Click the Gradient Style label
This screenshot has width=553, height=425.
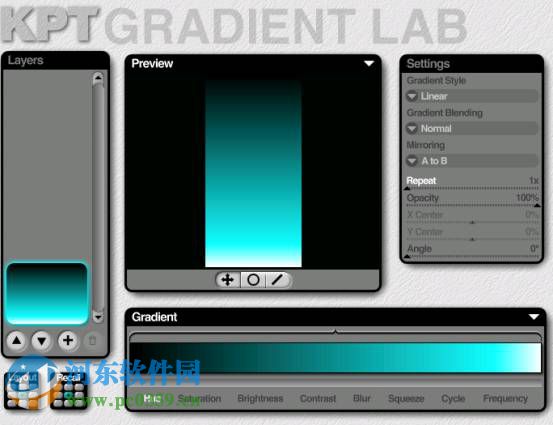point(436,80)
